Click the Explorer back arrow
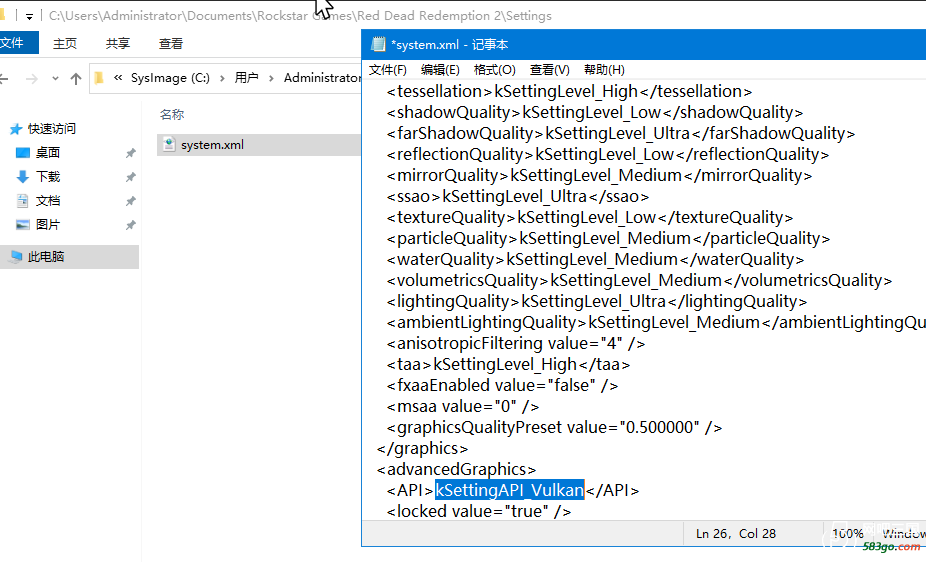The width and height of the screenshot is (926, 562). click(x=4, y=79)
